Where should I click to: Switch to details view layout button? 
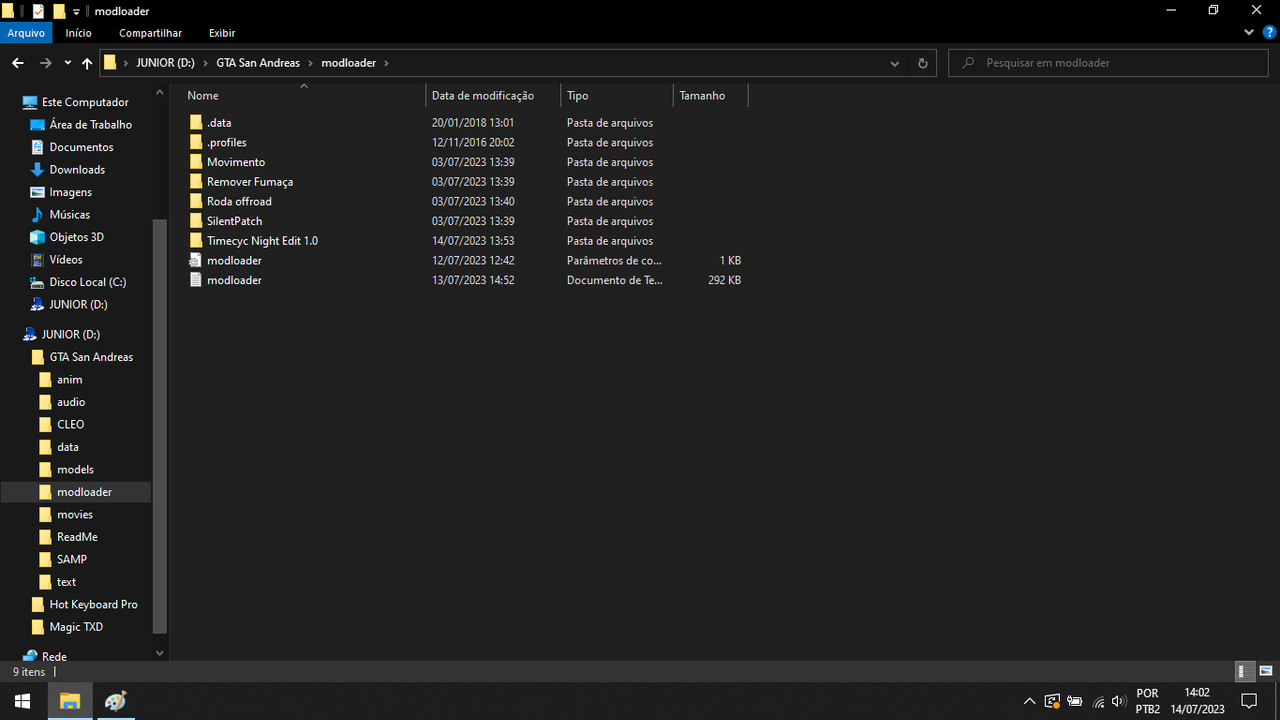(1242, 671)
